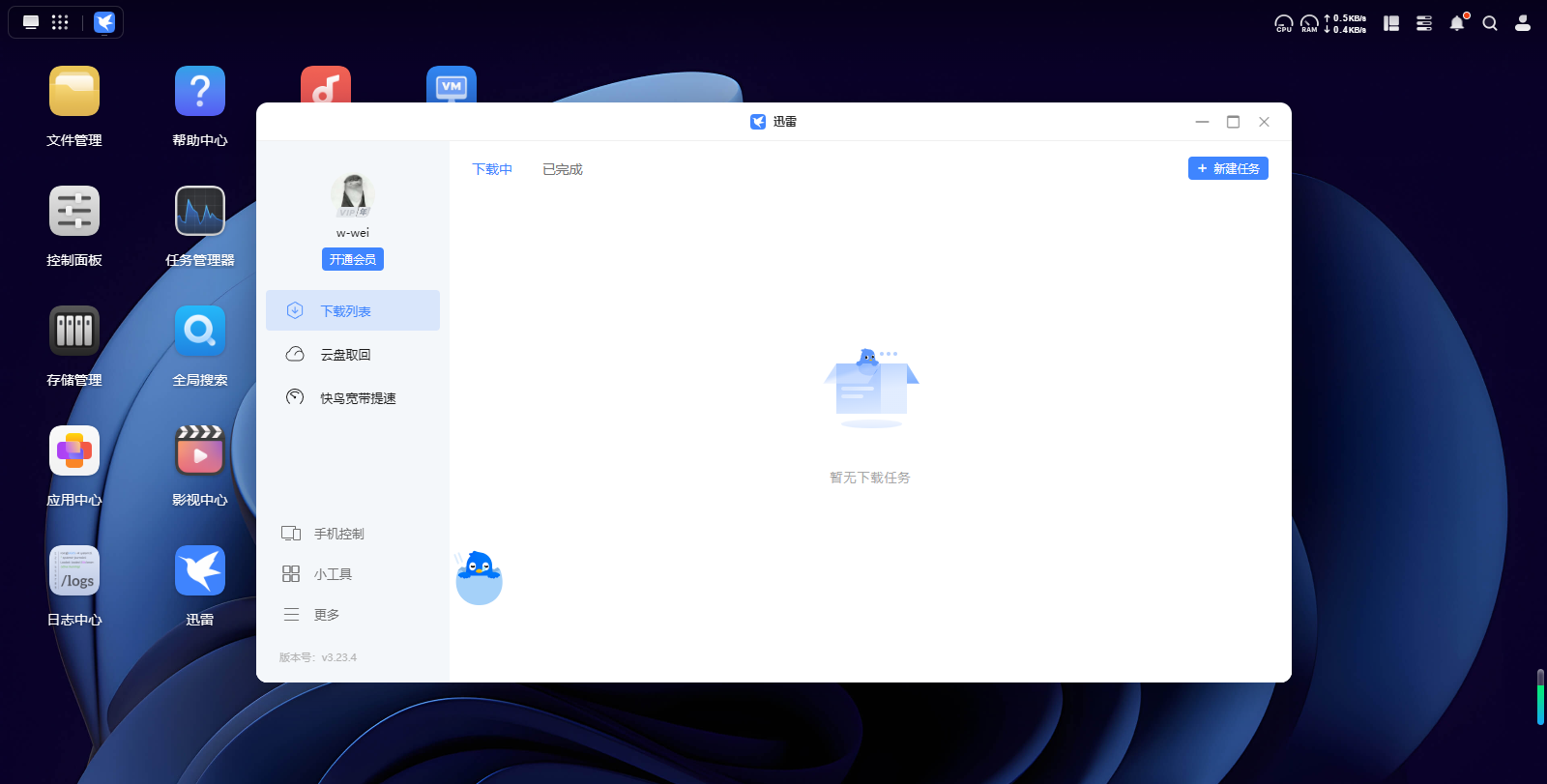Open 任务管理器 desktop icon
This screenshot has height=784, width=1547.
click(x=200, y=211)
